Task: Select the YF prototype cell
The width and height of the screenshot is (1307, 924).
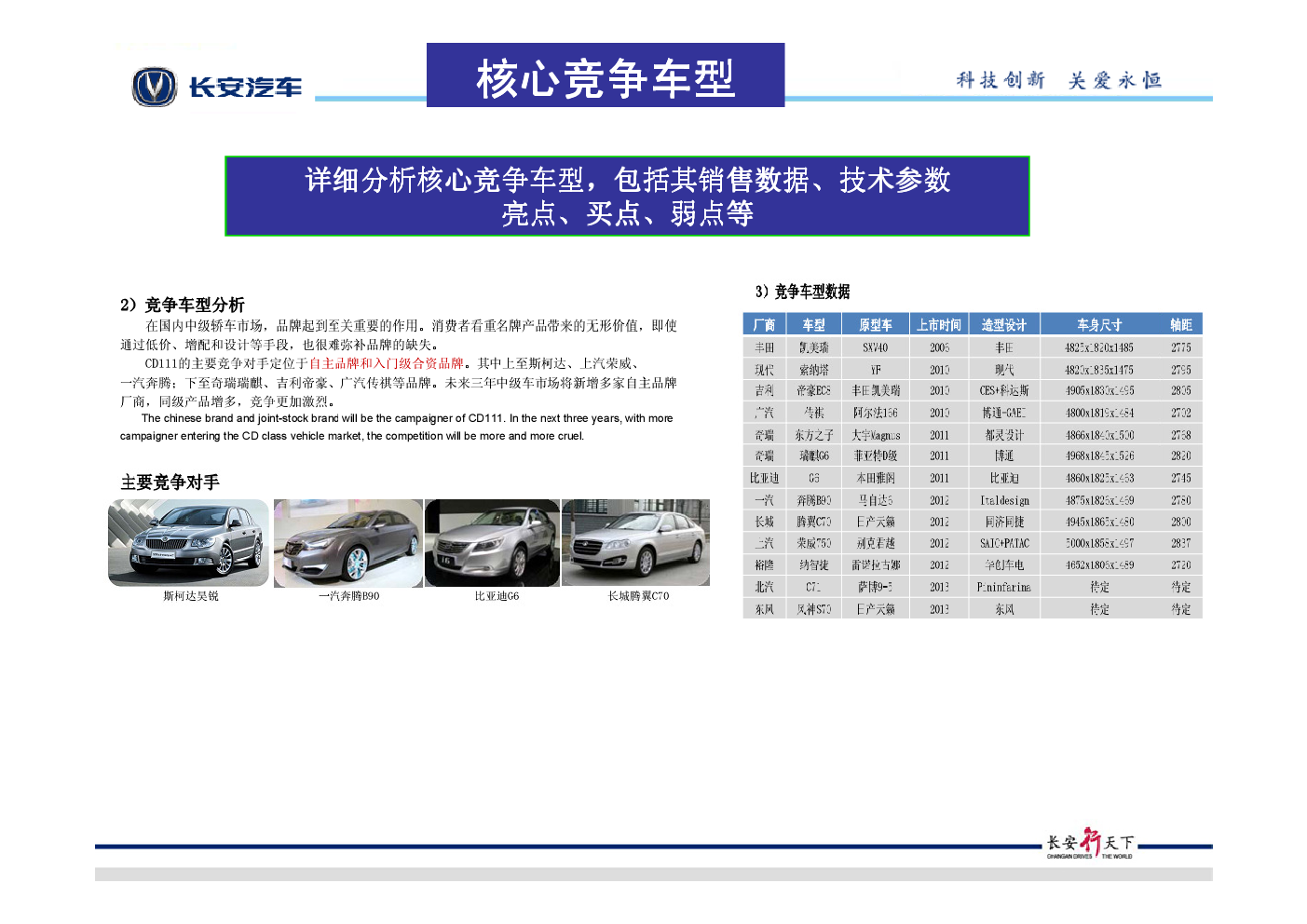Action: pyautogui.click(x=876, y=370)
